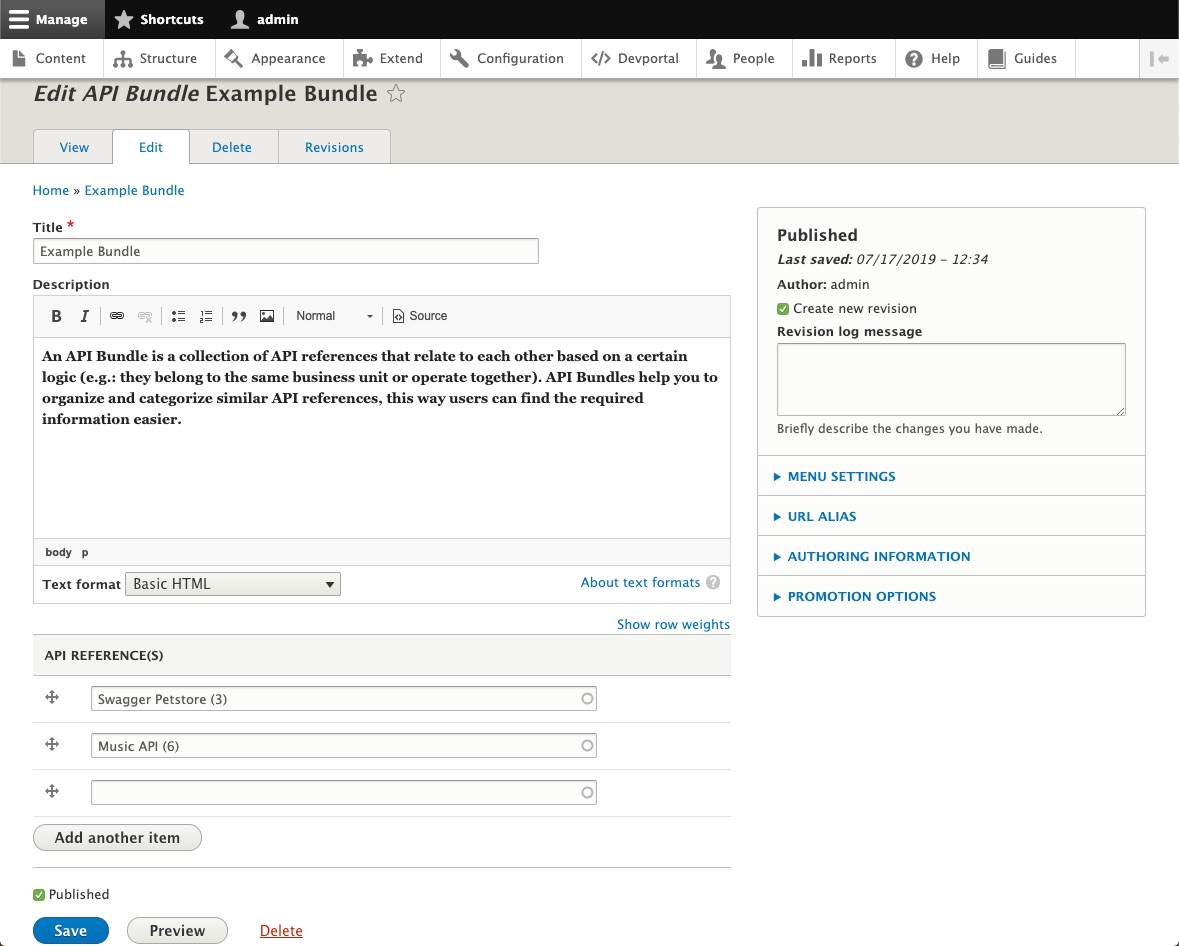This screenshot has width=1179, height=946.
Task: Apply italic formatting in the editor toolbar
Action: [x=84, y=316]
